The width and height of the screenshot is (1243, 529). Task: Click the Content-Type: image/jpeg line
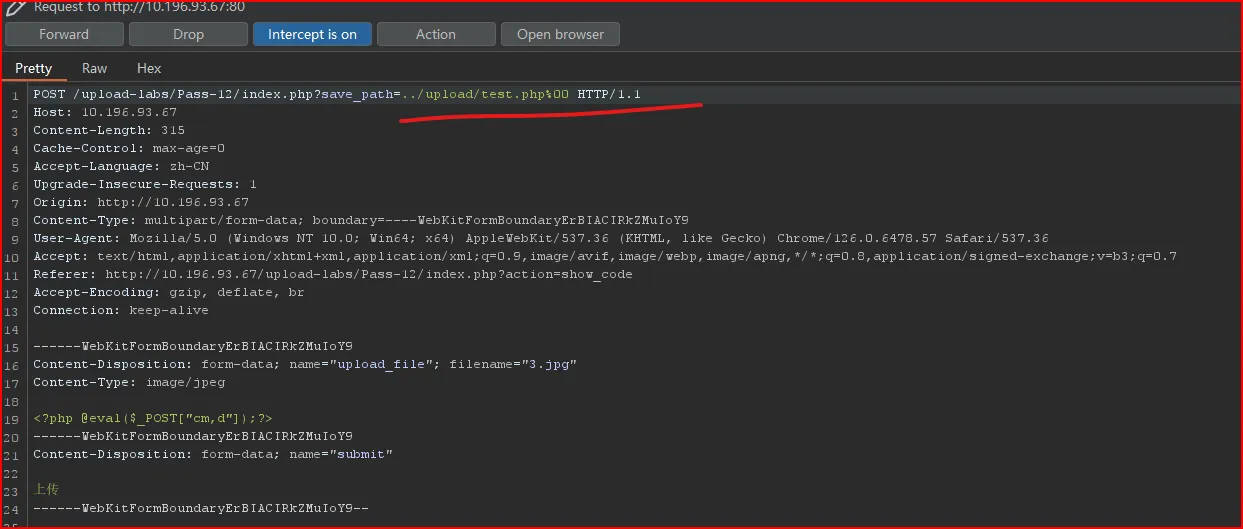(129, 382)
